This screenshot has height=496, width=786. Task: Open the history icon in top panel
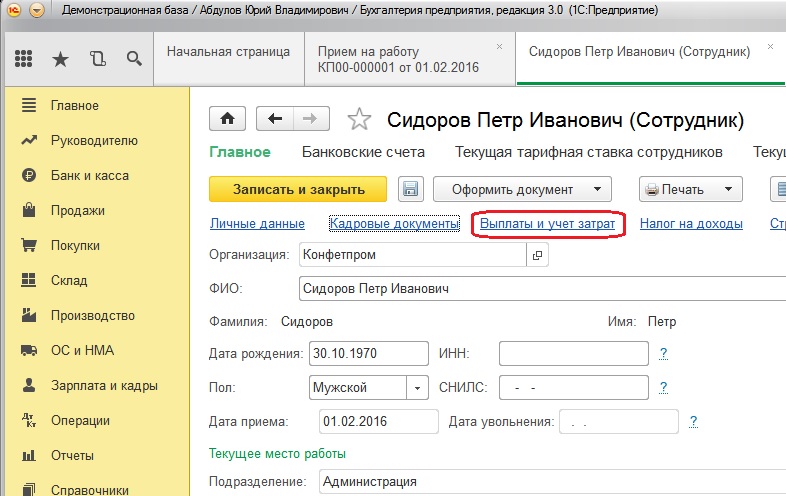coord(97,59)
